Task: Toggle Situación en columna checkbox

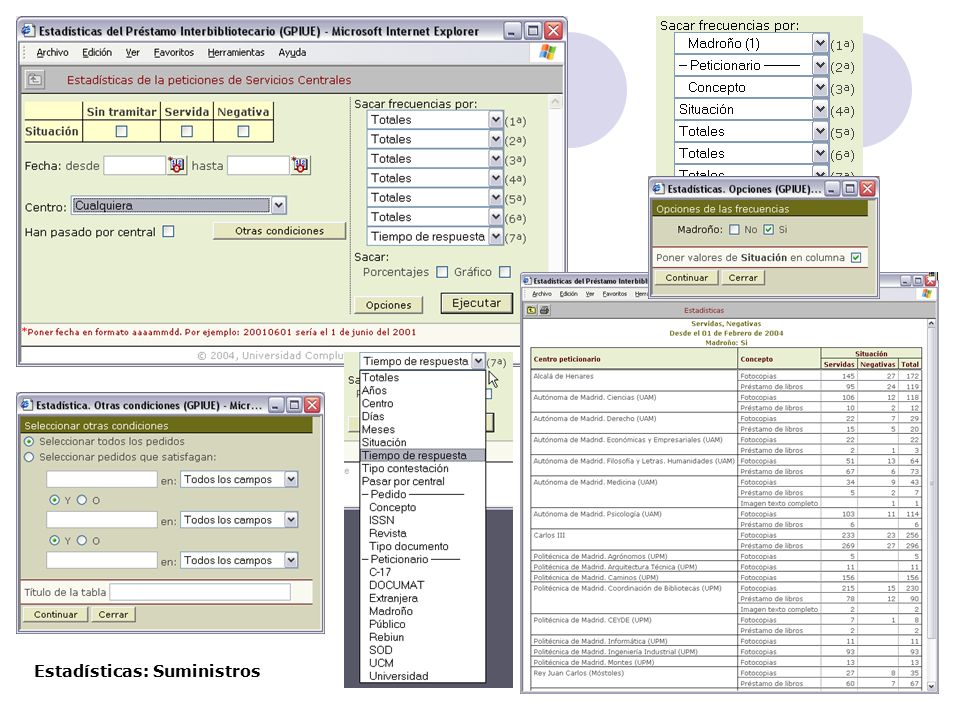Action: coord(856,258)
